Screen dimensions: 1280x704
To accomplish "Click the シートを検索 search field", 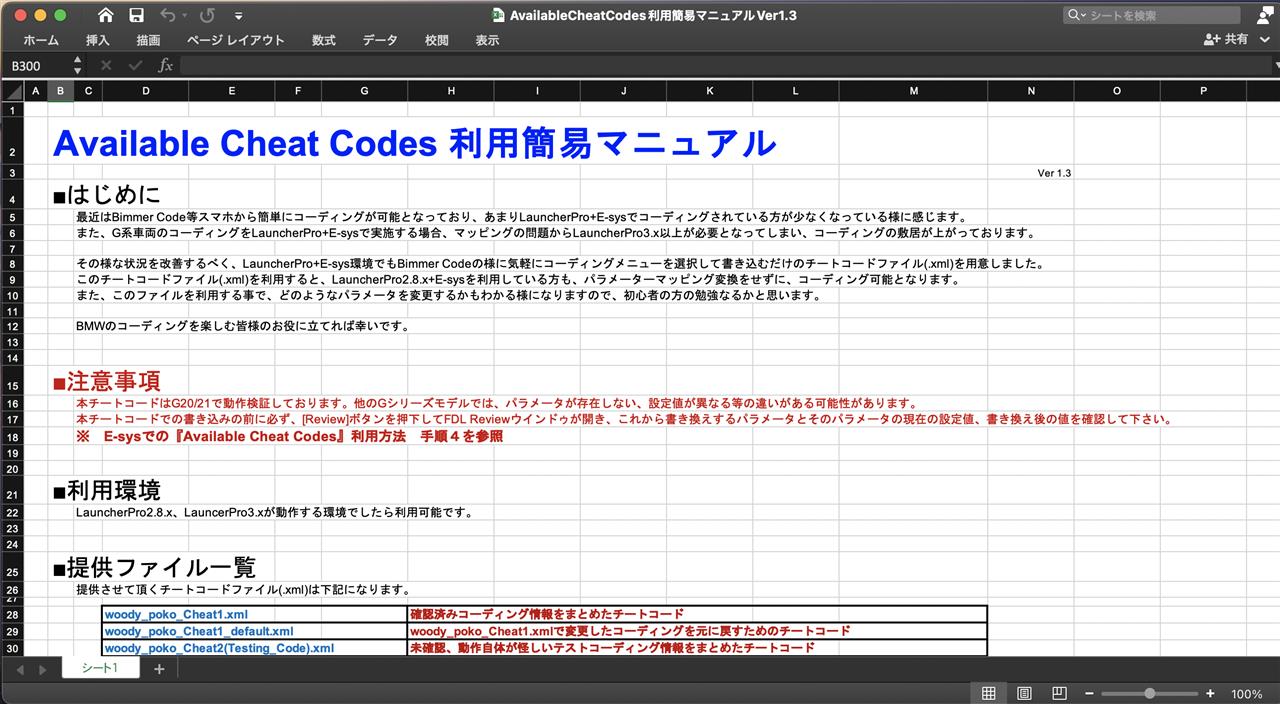I will (x=1153, y=15).
